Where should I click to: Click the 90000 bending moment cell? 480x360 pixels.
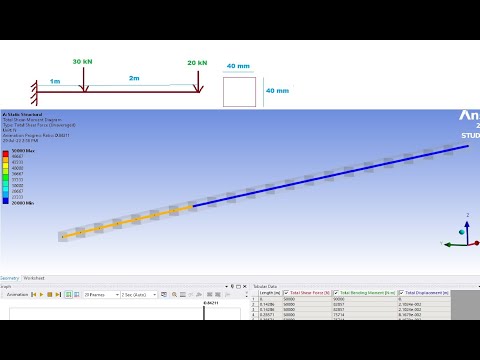(x=365, y=299)
